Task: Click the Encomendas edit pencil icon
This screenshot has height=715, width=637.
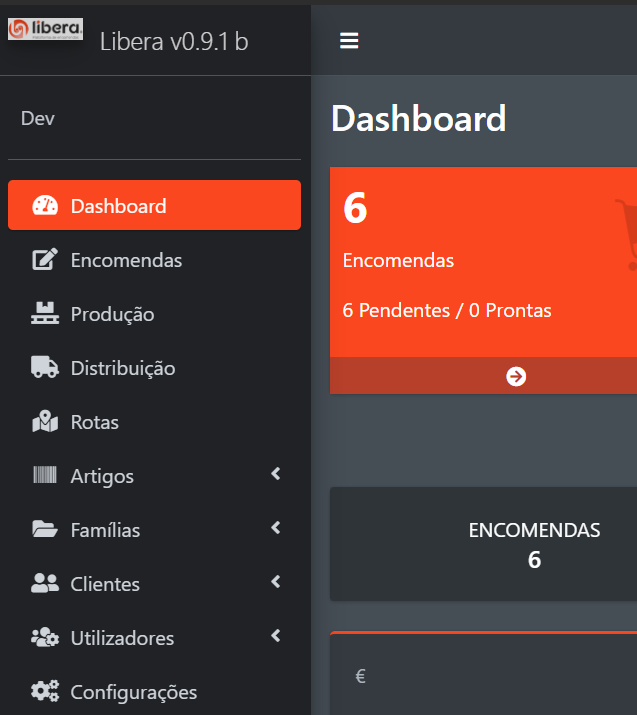Action: (x=45, y=260)
